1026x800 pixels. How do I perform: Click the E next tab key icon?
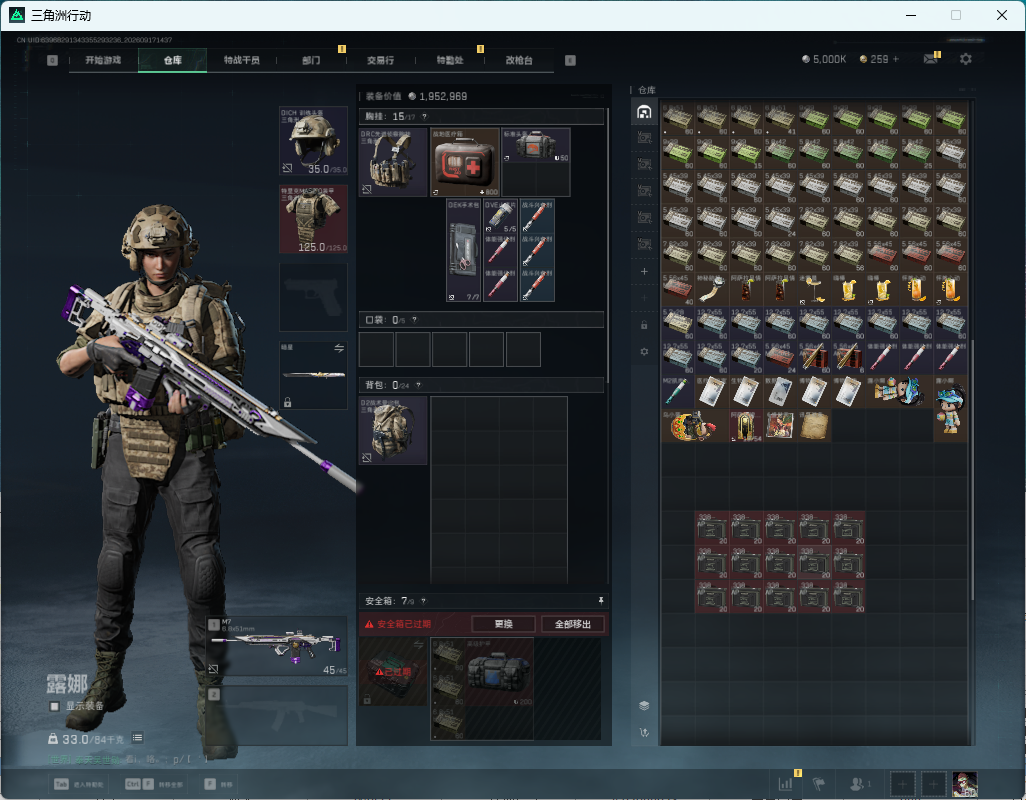click(570, 60)
